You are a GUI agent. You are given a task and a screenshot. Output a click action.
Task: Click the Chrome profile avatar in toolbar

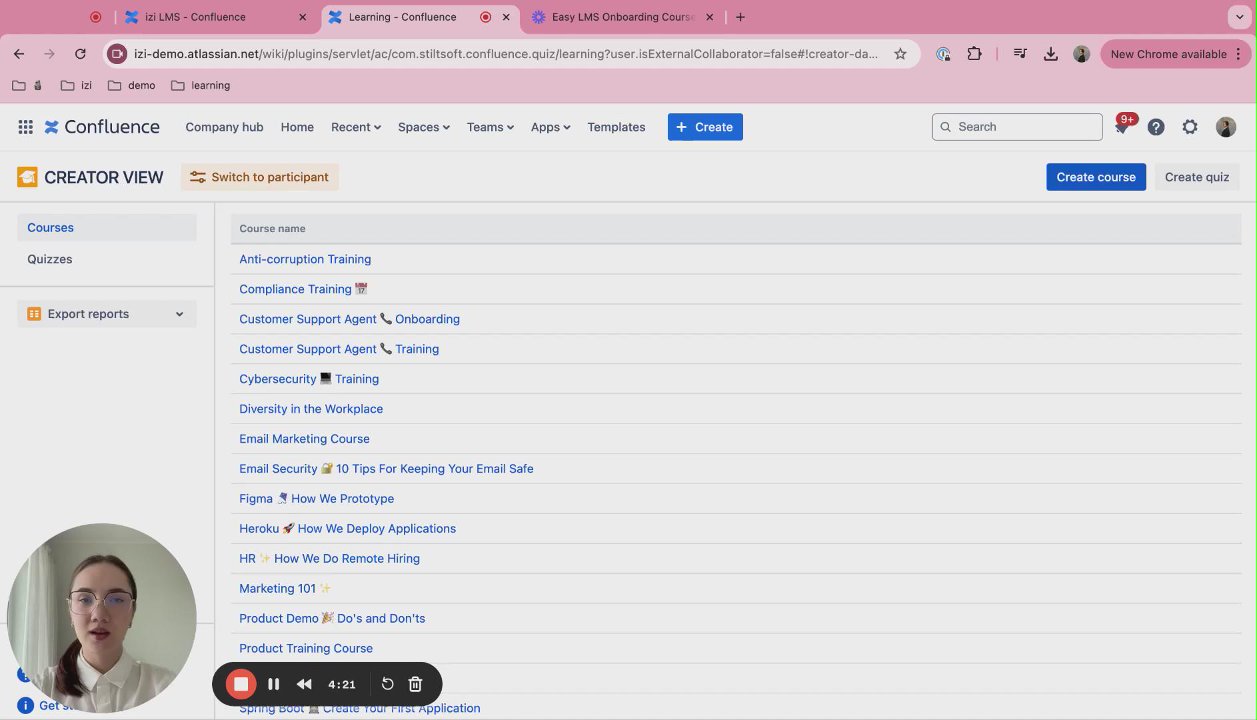click(1081, 54)
